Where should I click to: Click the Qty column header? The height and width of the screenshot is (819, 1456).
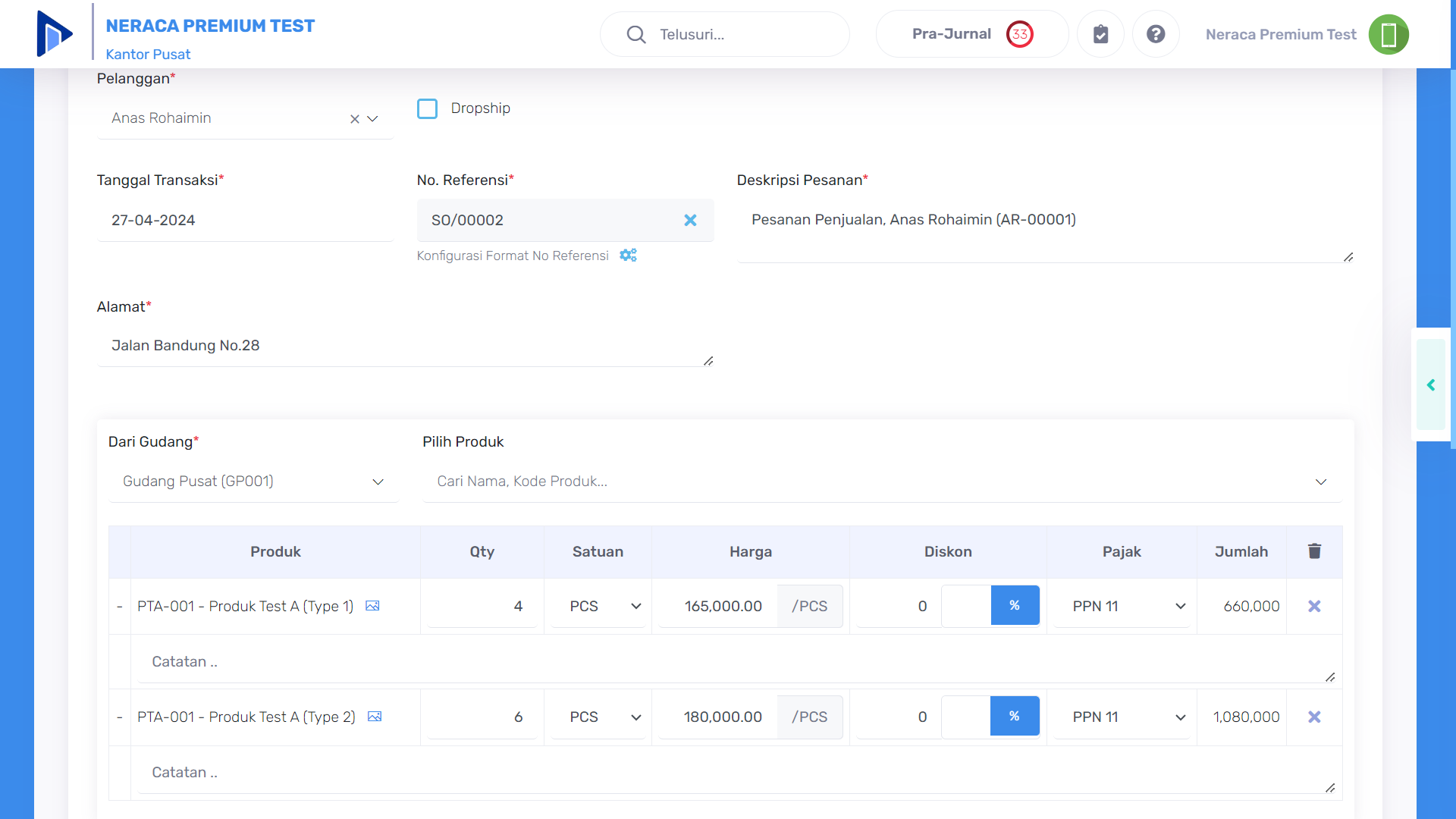tap(482, 552)
